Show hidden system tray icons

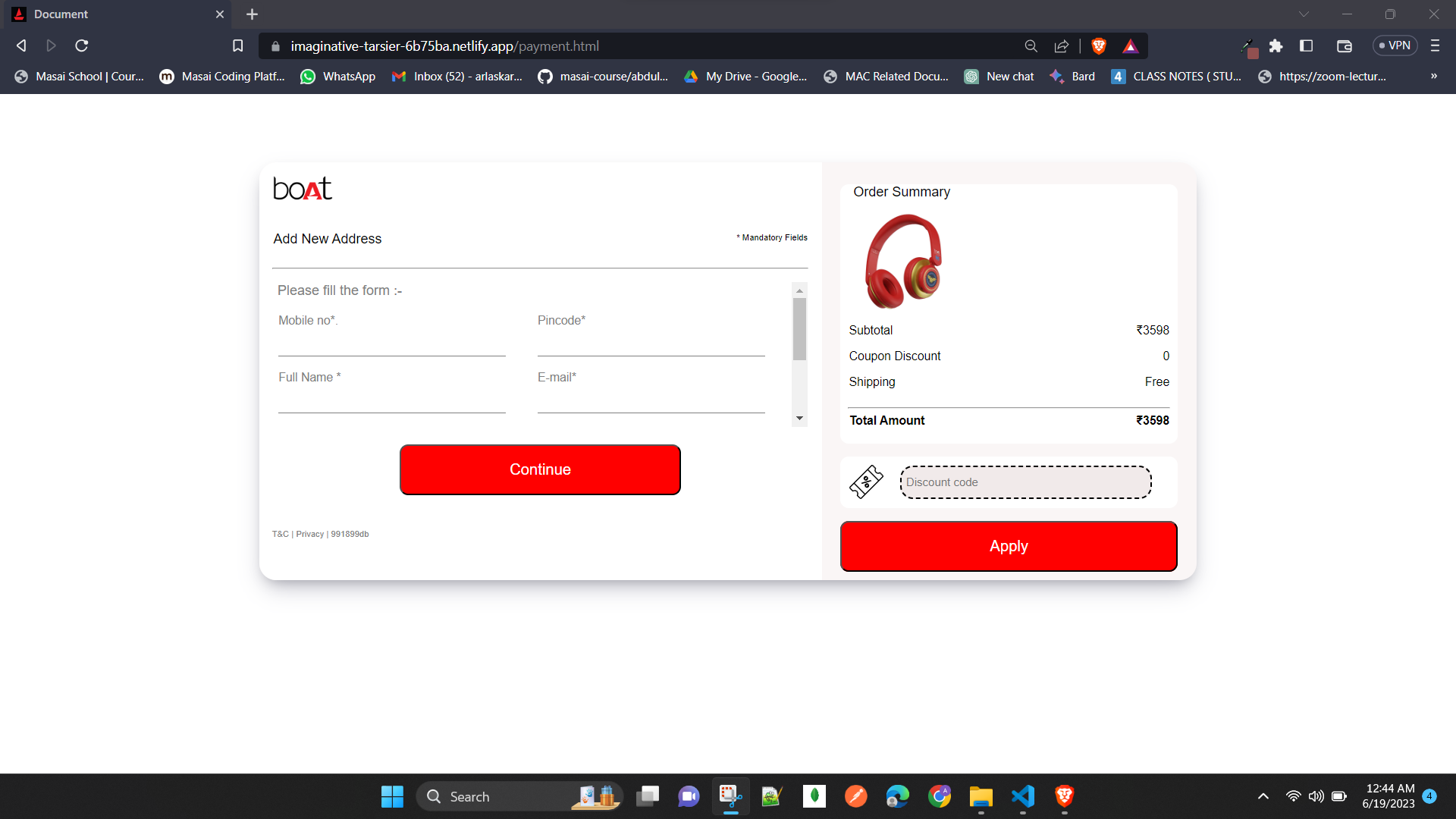coord(1263,796)
